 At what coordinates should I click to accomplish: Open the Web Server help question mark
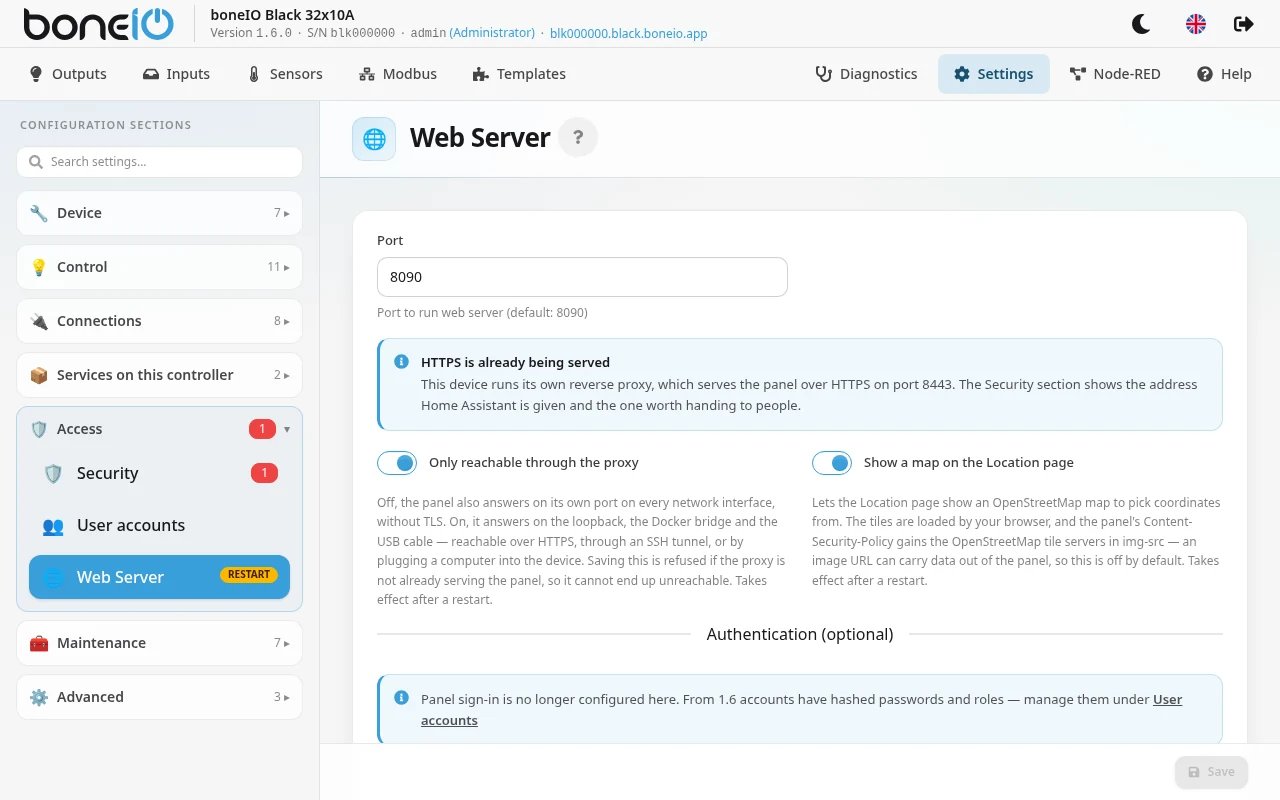[x=578, y=138]
